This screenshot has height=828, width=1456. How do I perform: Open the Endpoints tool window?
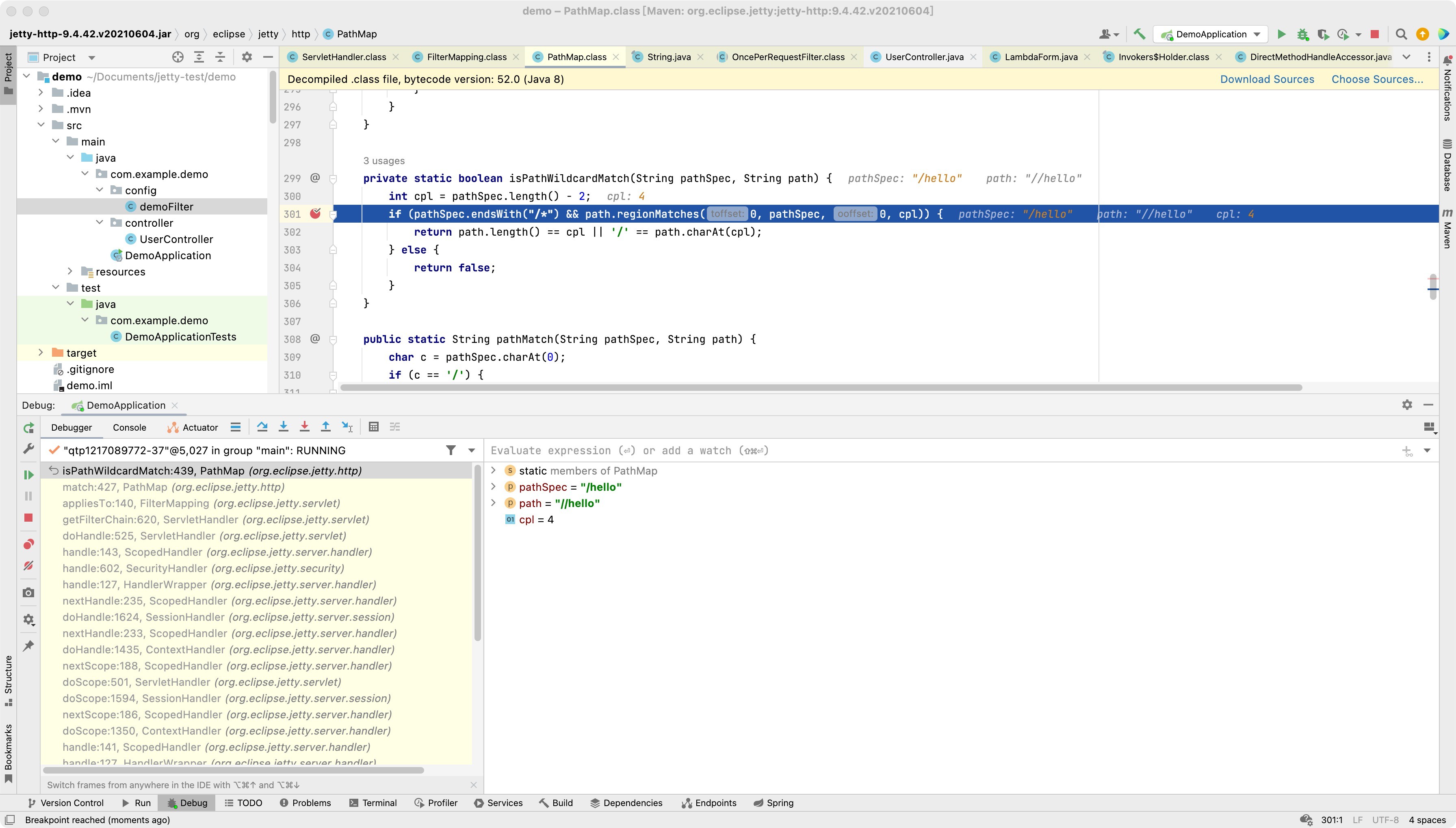(709, 803)
